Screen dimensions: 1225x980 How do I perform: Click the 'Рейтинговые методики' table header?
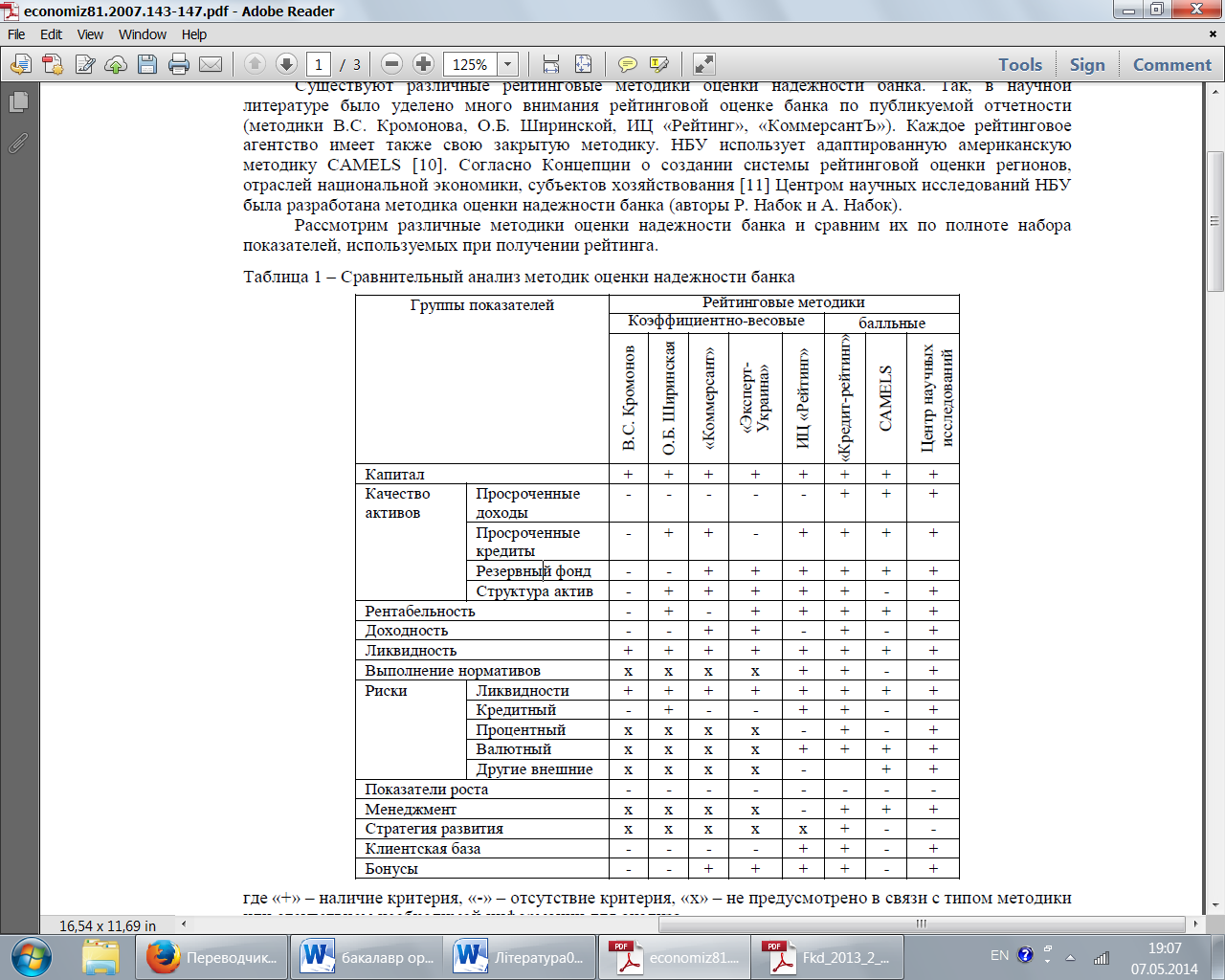783,302
